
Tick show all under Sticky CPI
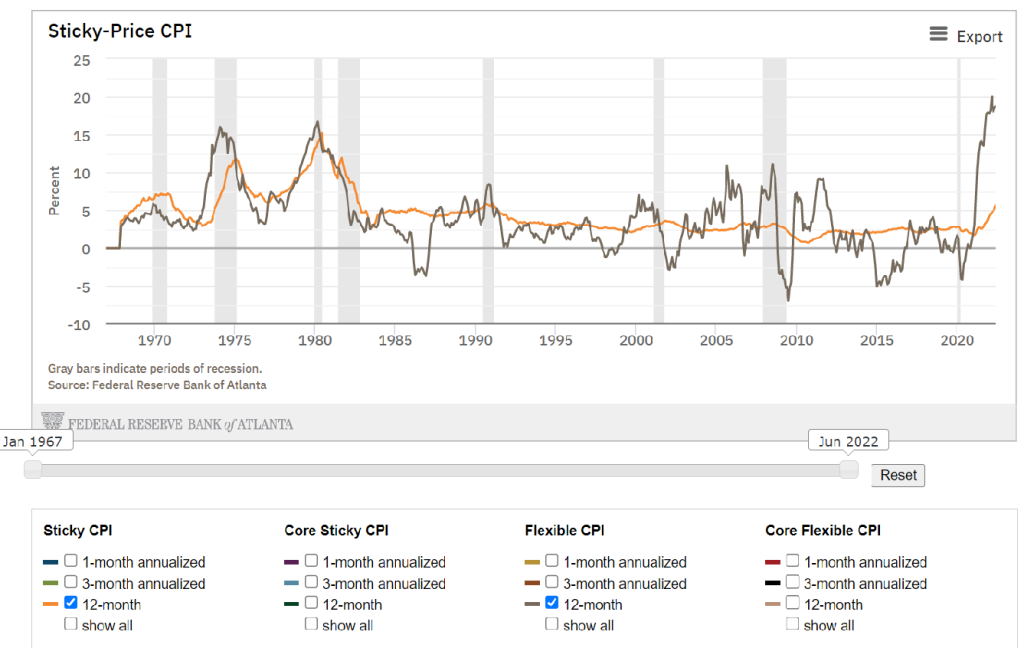71,624
